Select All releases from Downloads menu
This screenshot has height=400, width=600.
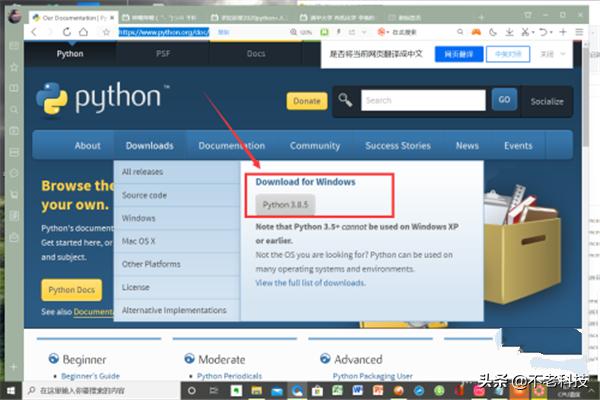point(141,172)
